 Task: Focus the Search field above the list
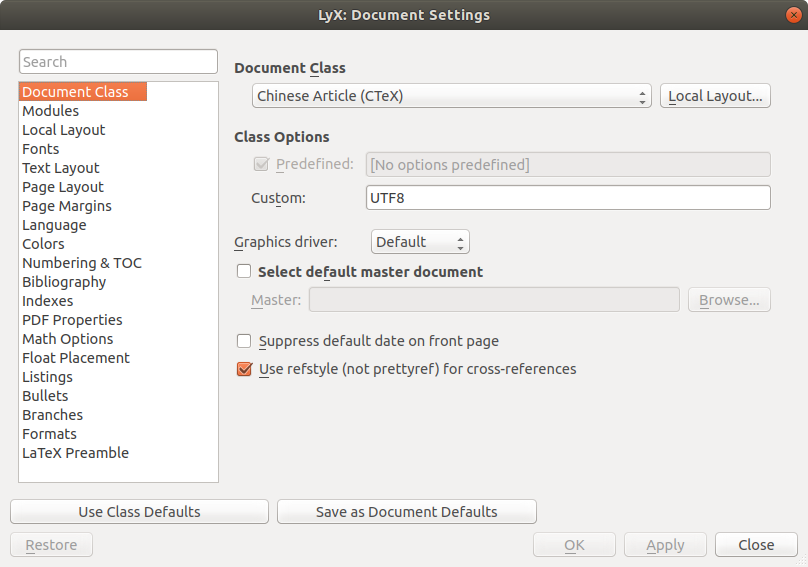tap(118, 62)
